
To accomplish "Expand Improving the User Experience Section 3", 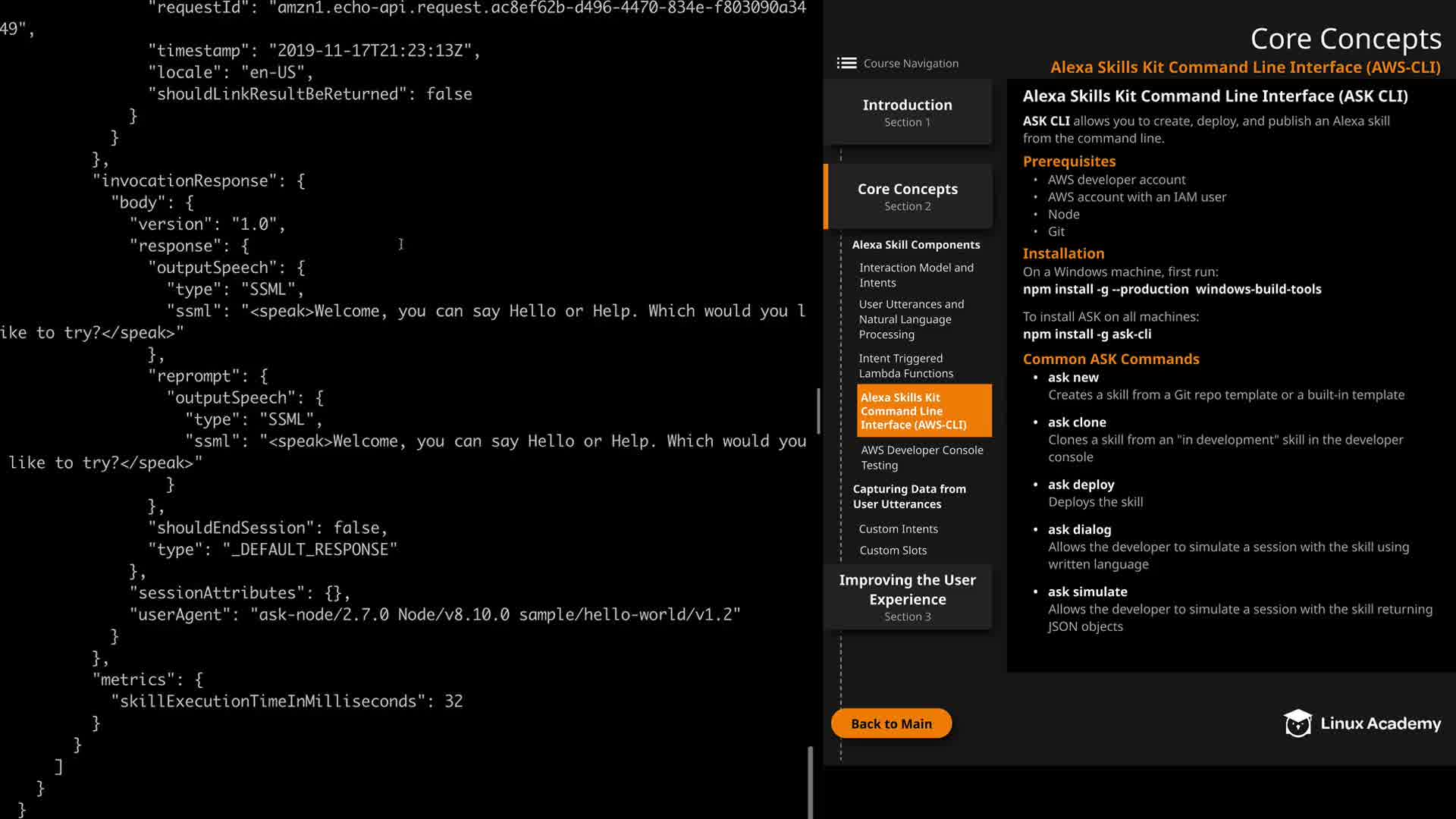I will click(907, 598).
